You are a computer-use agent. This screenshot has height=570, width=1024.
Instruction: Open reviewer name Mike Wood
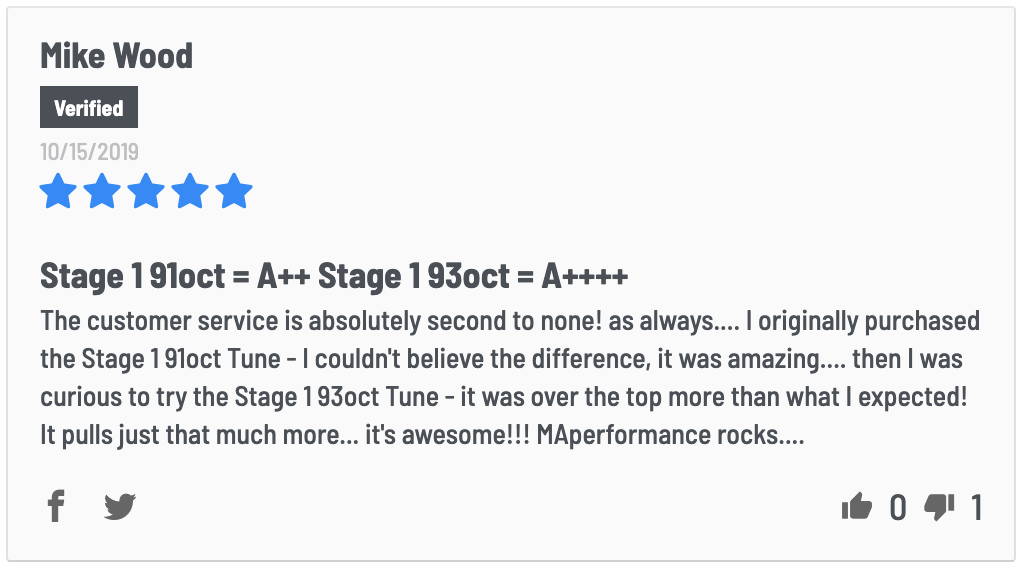[116, 55]
